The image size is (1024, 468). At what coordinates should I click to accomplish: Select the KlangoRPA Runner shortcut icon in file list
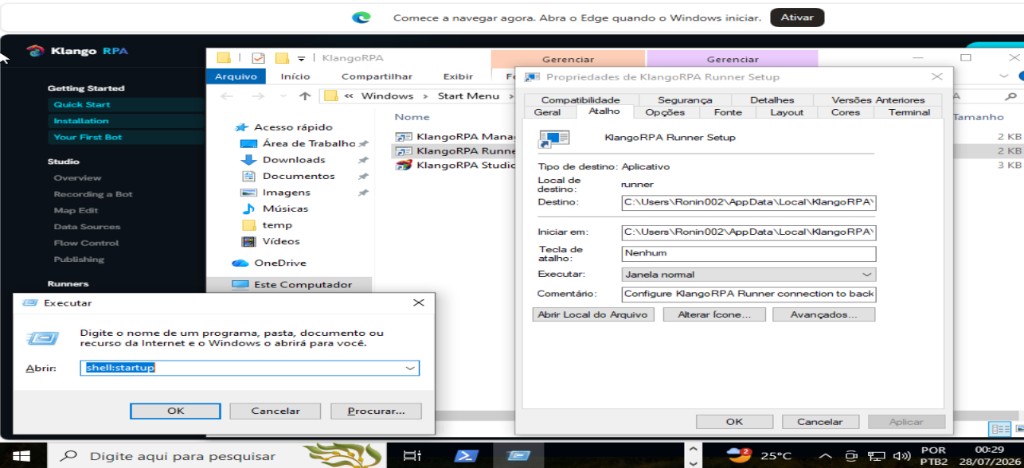(x=404, y=151)
